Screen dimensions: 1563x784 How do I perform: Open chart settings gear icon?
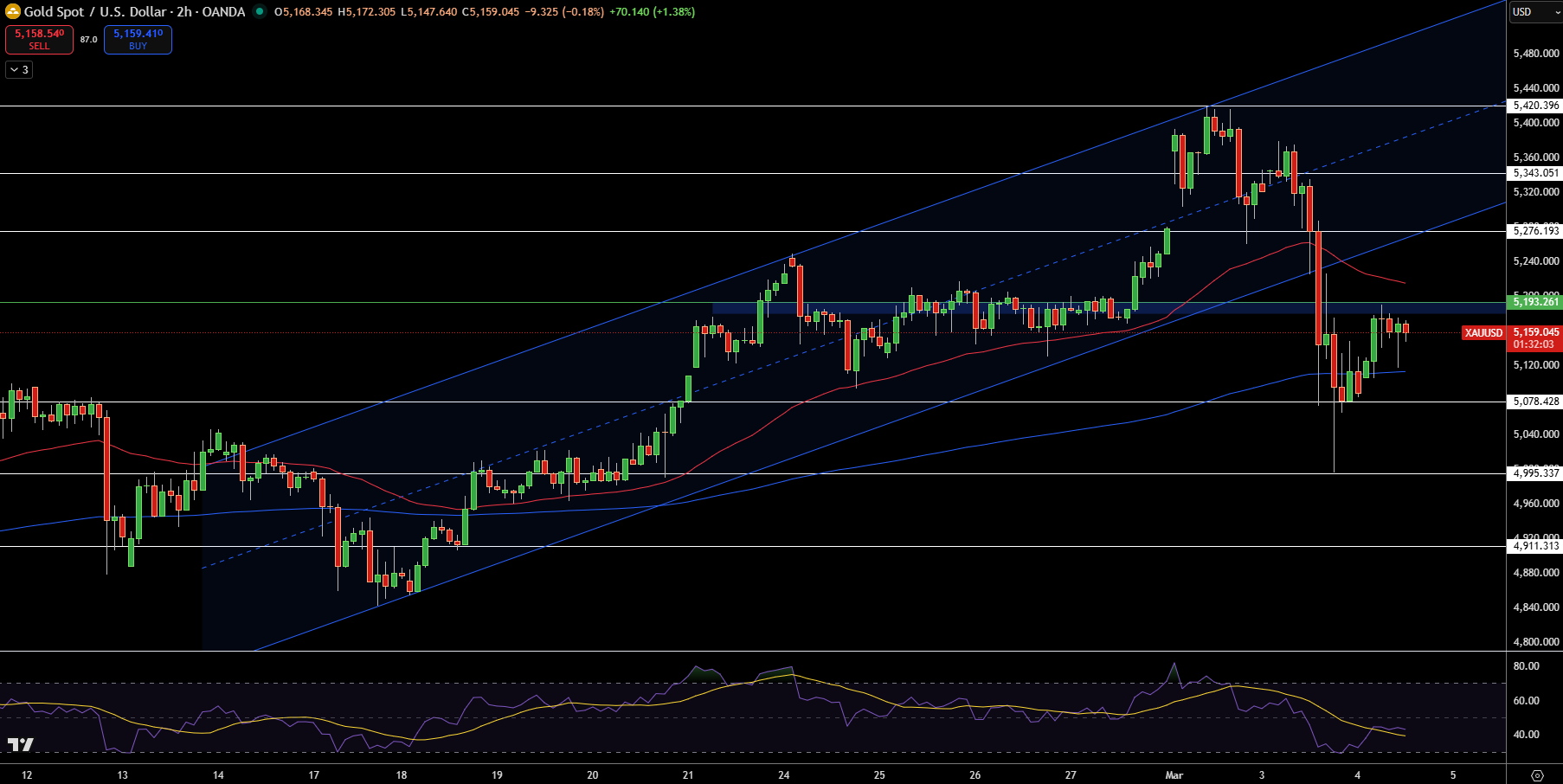click(1537, 774)
